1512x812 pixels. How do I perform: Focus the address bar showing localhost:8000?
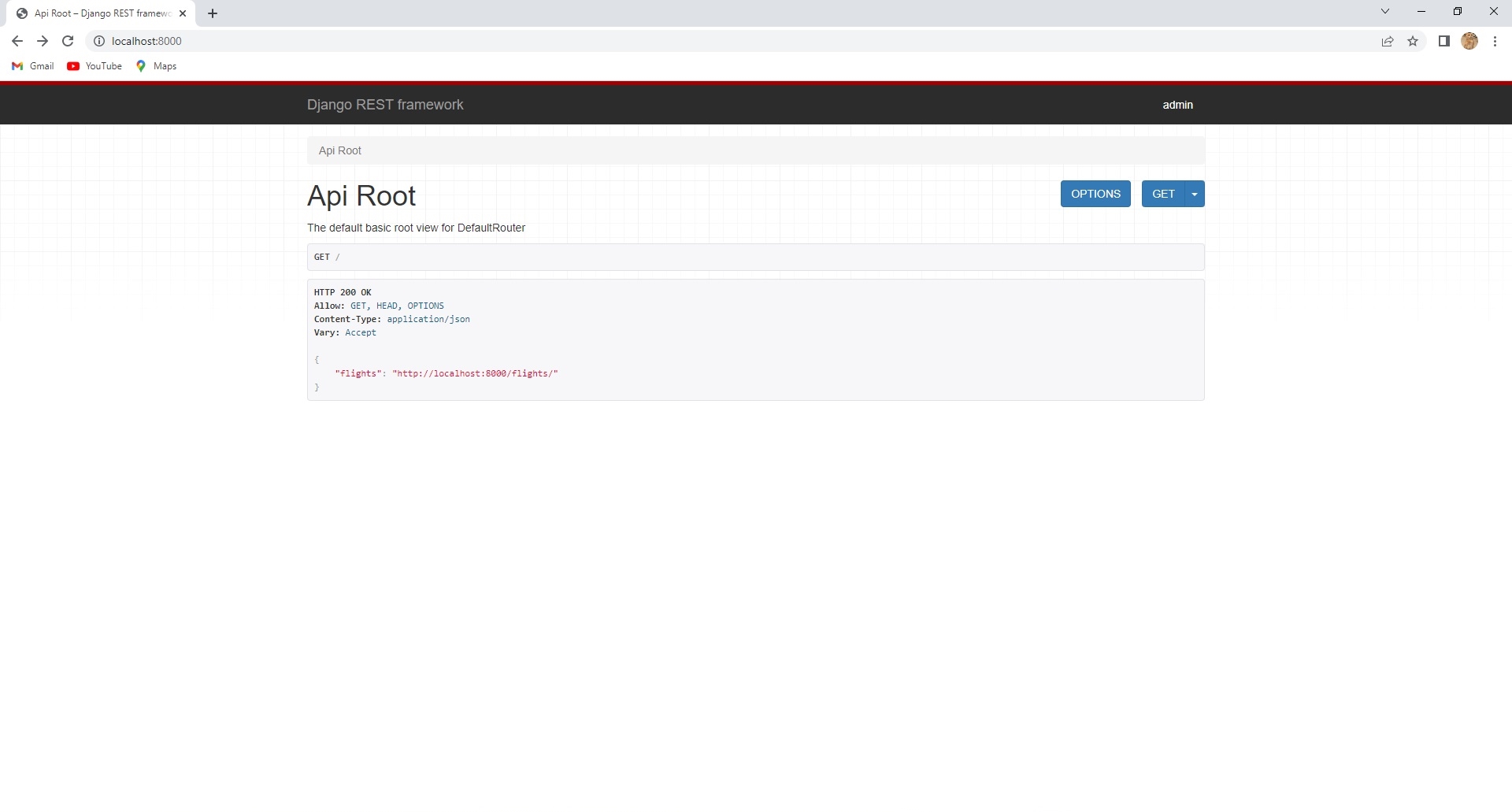(x=740, y=41)
